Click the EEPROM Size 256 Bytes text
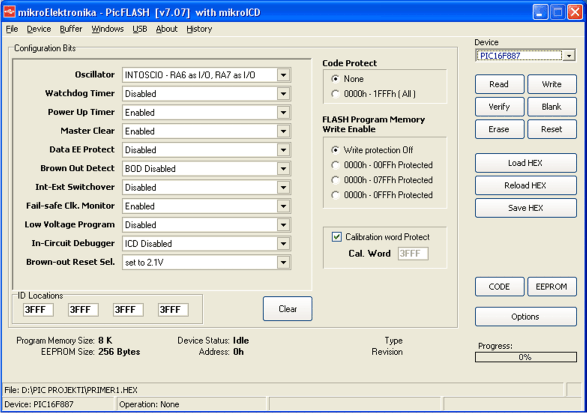The image size is (587, 413). coord(90,352)
